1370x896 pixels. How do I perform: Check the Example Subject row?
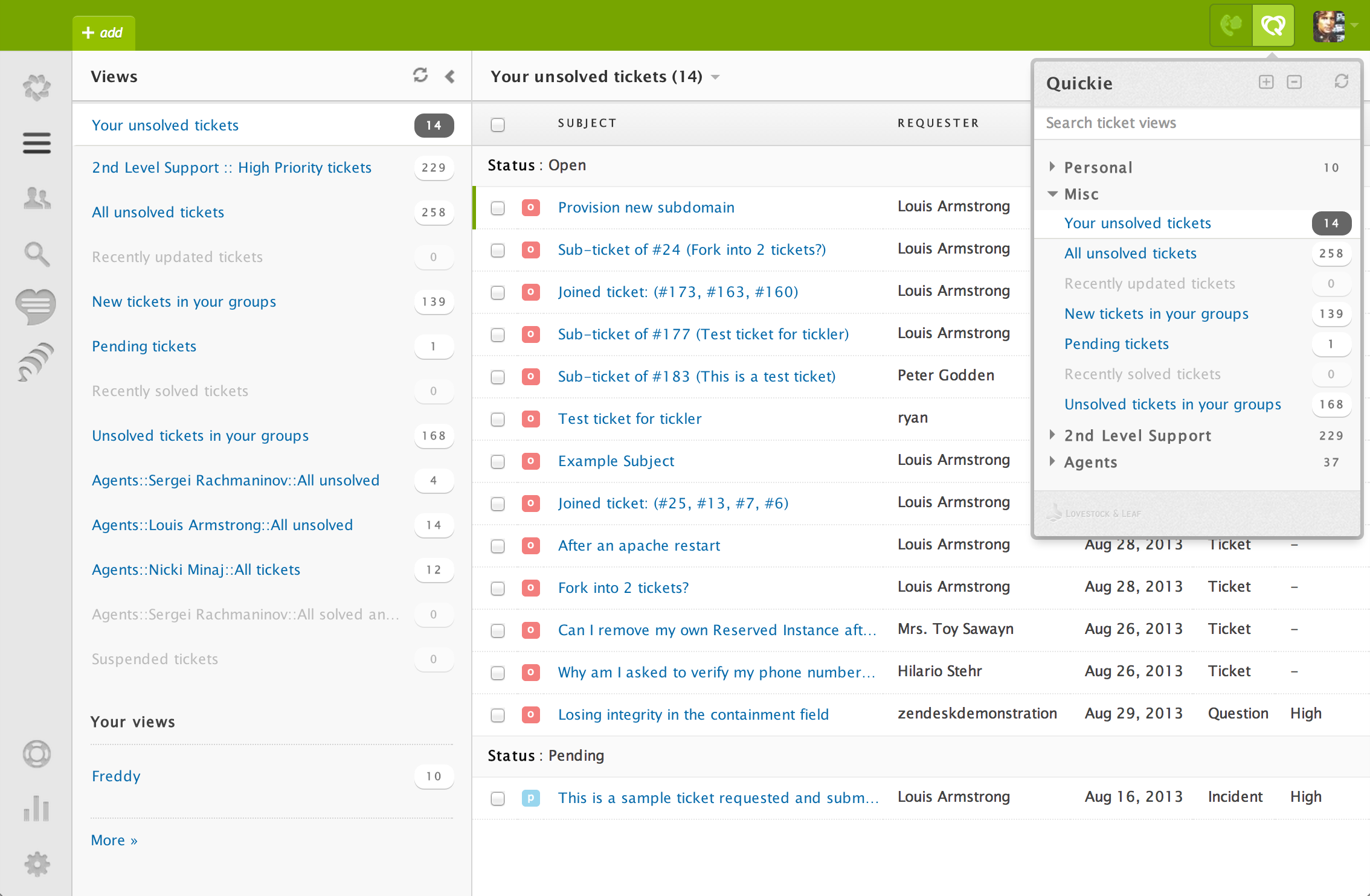(x=498, y=462)
